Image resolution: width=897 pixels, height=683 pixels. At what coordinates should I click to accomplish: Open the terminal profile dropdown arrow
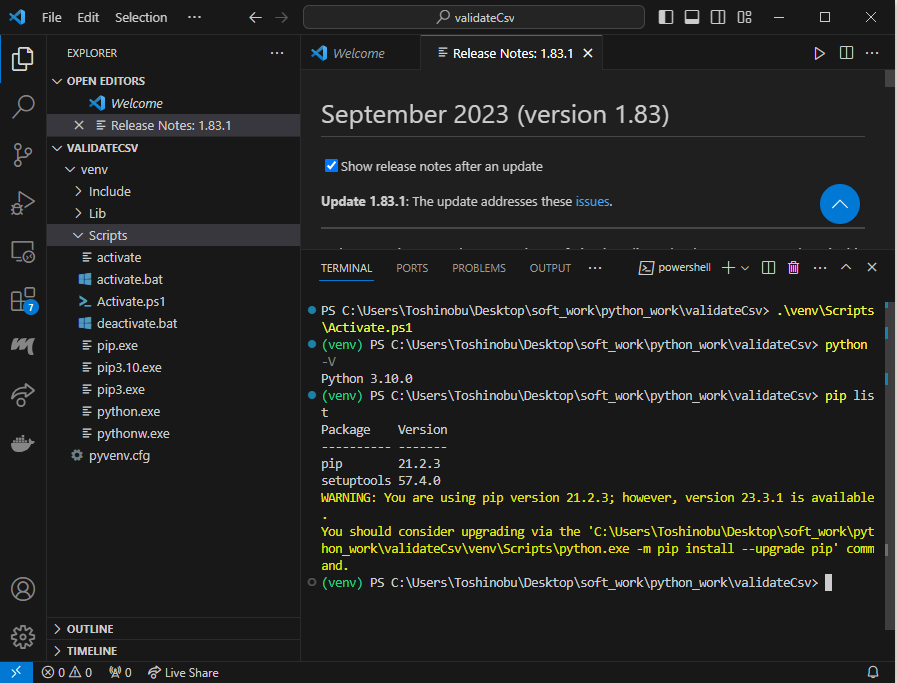[746, 268]
